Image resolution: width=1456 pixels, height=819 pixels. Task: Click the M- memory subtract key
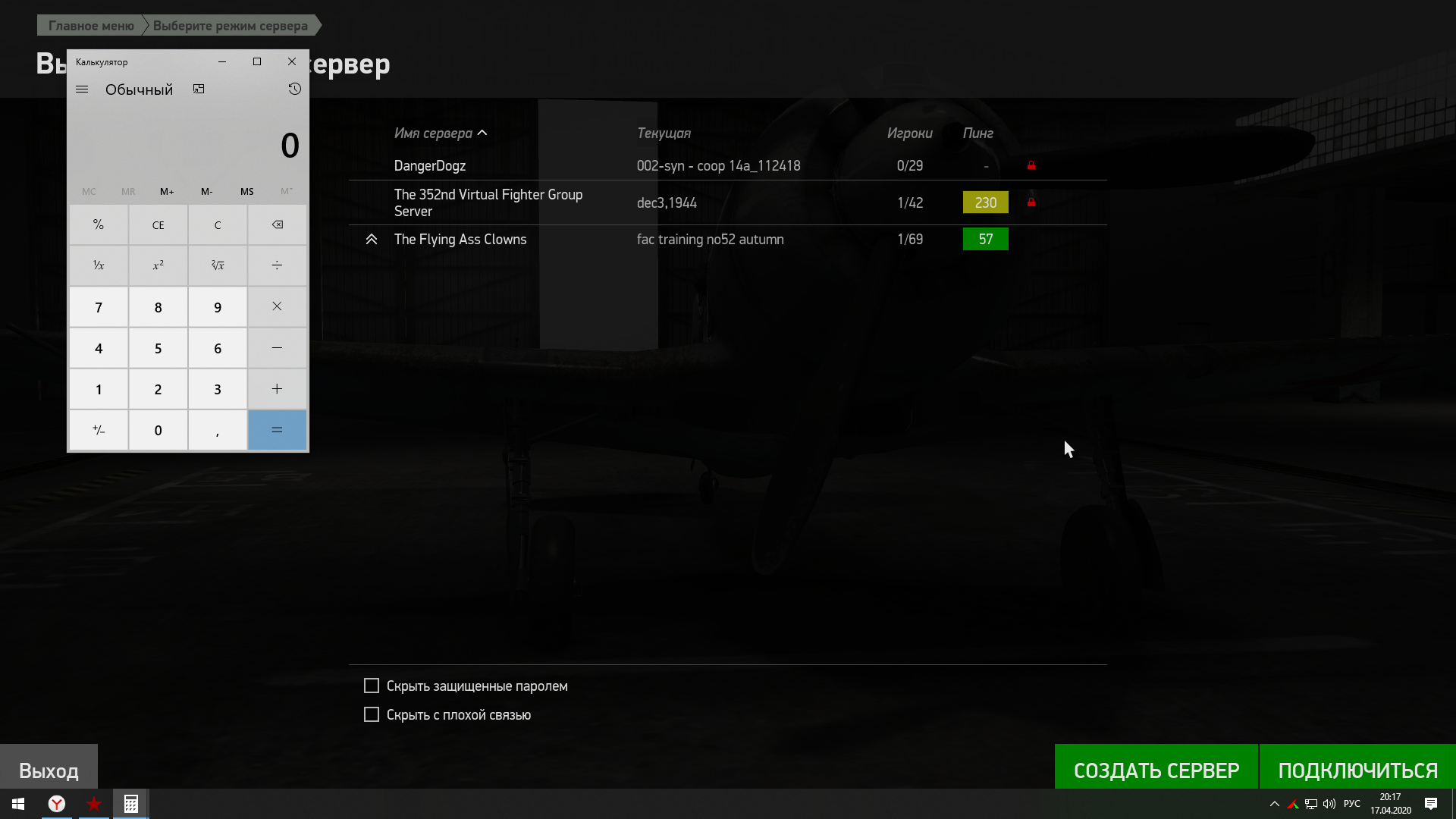(207, 191)
